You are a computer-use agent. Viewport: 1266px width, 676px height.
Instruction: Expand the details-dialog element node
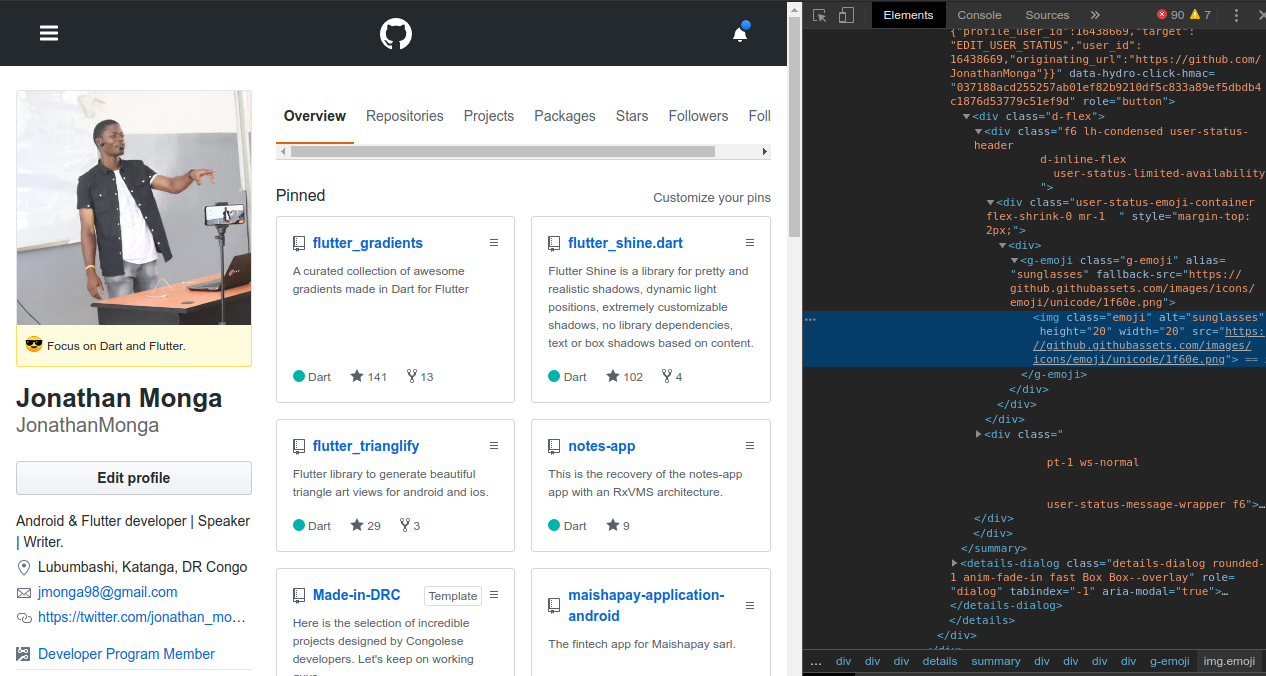point(954,563)
